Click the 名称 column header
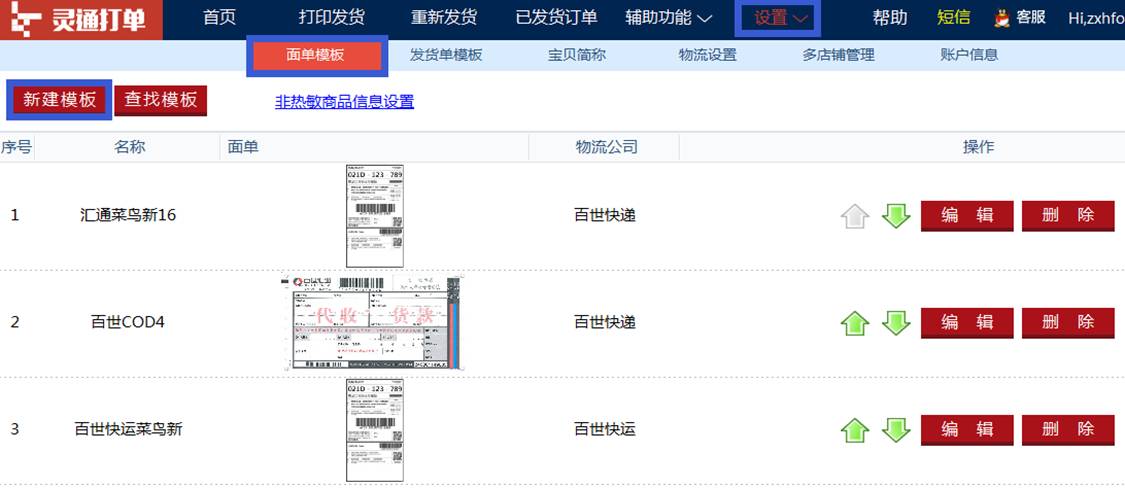Viewport: 1125px width, 488px height. click(130, 147)
